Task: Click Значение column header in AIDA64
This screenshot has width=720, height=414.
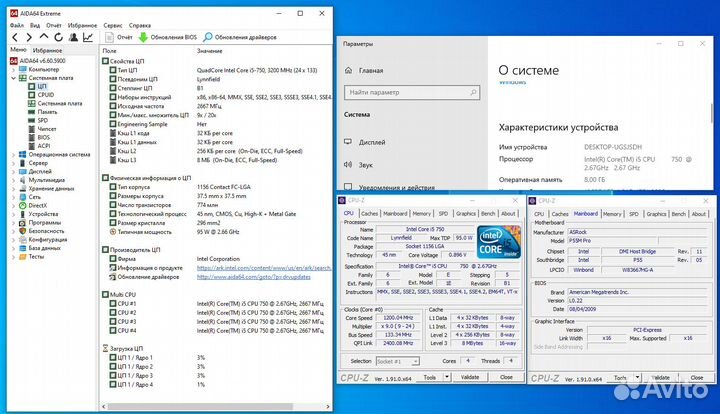Action: click(210, 50)
